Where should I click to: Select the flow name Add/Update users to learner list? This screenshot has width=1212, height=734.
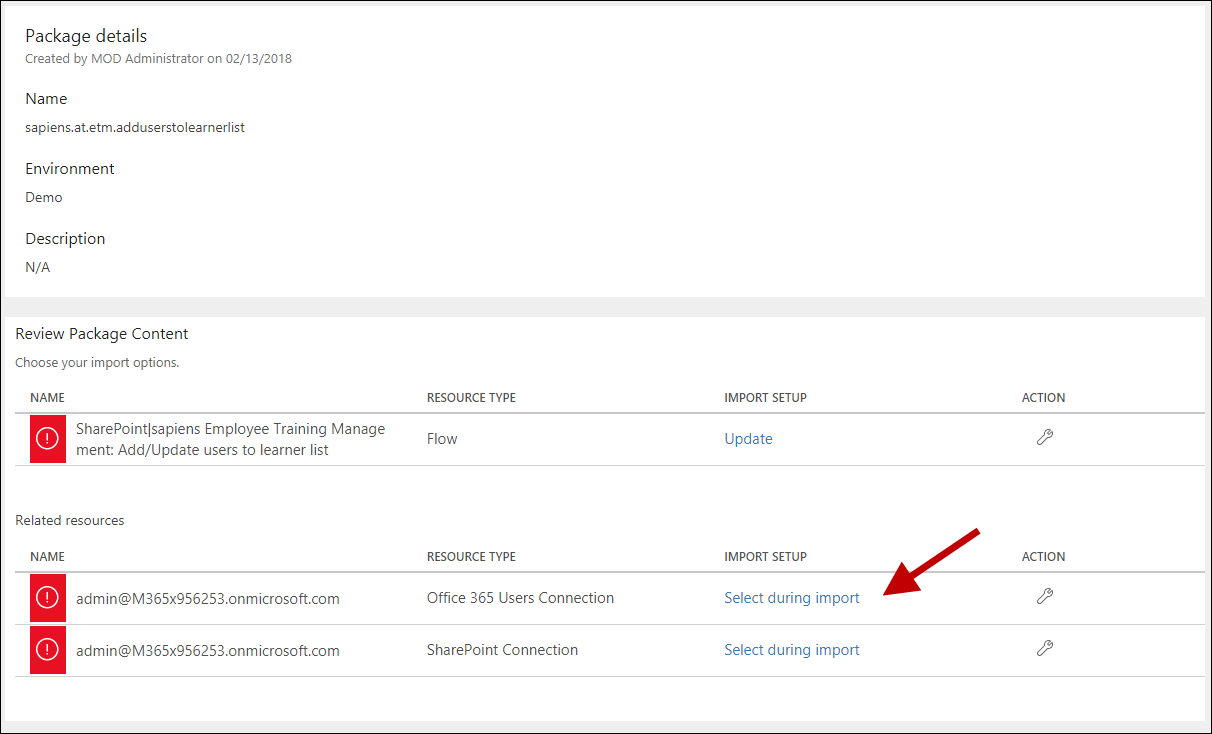pos(231,439)
